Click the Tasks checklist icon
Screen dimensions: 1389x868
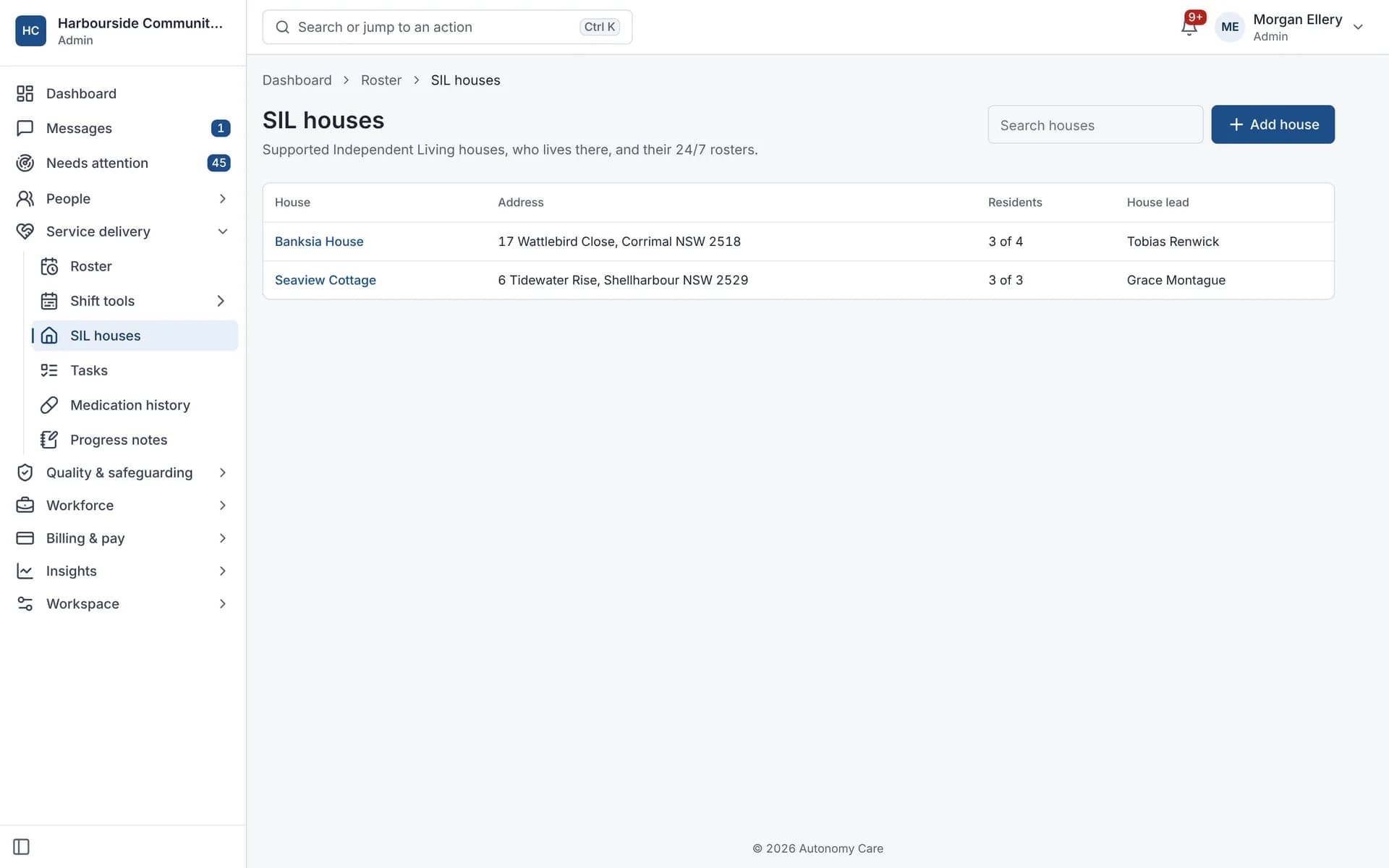click(x=49, y=370)
